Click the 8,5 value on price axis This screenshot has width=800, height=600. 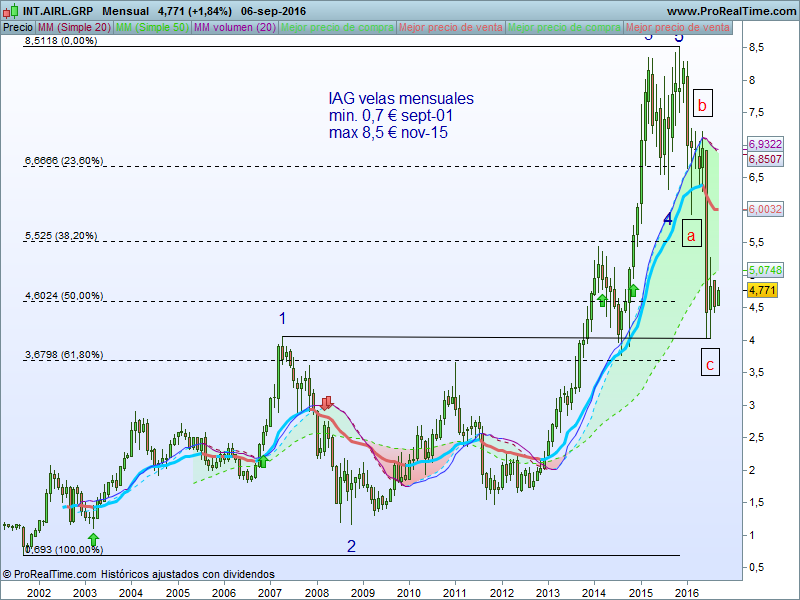(756, 47)
